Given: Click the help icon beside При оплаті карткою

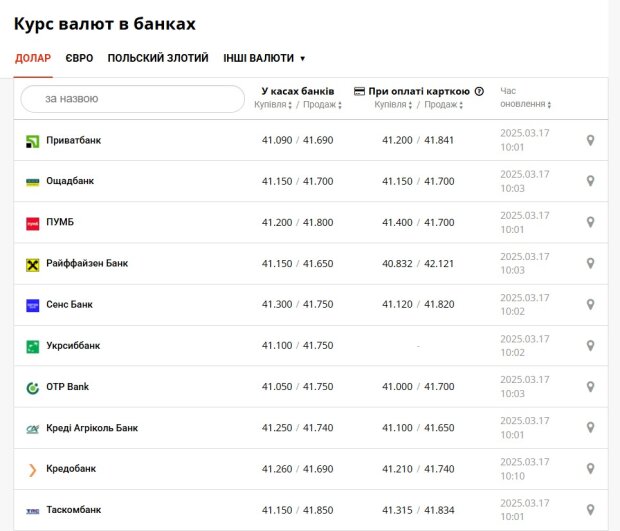Looking at the screenshot, I should 479,91.
